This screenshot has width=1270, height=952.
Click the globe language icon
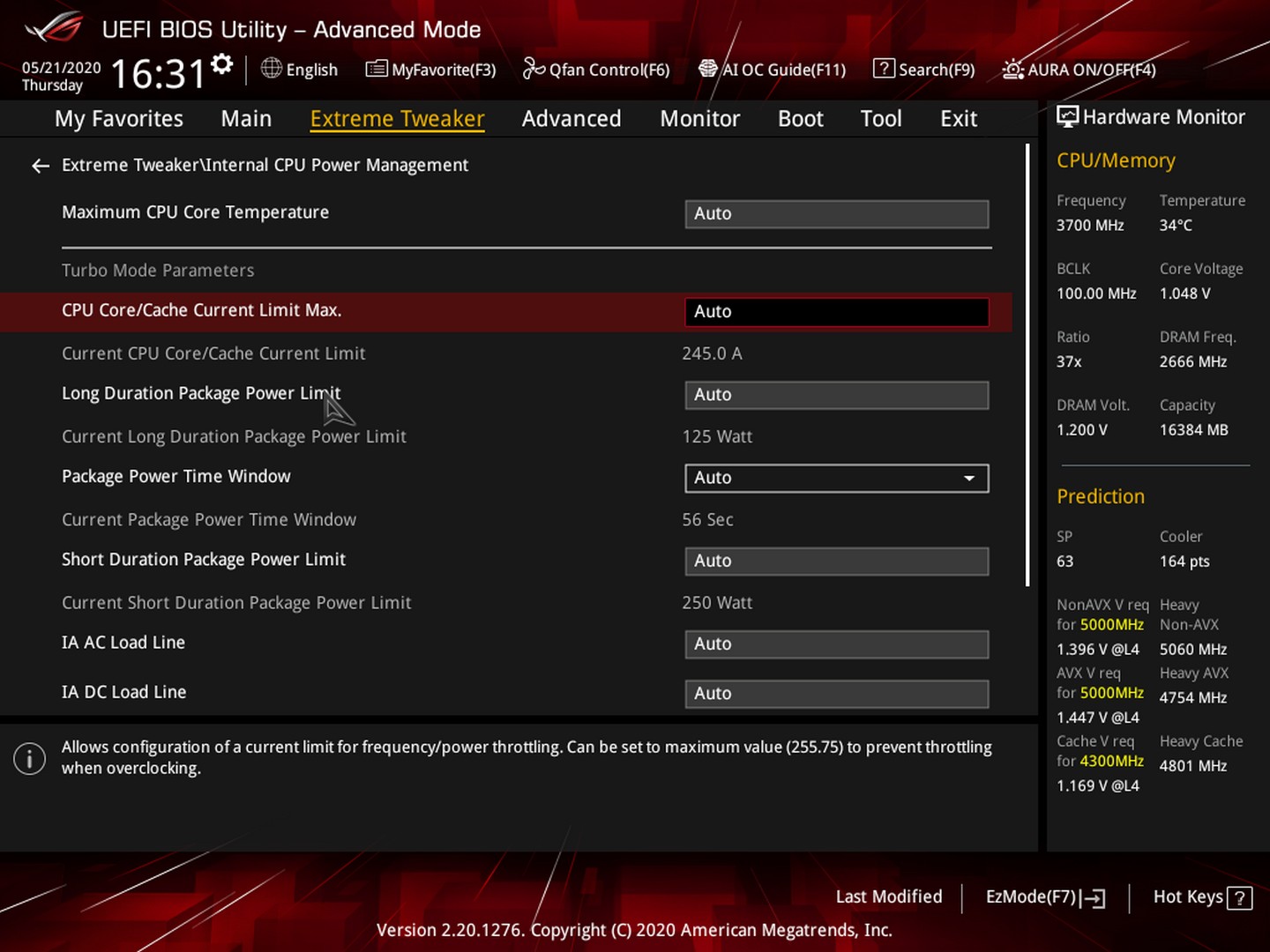pos(271,68)
